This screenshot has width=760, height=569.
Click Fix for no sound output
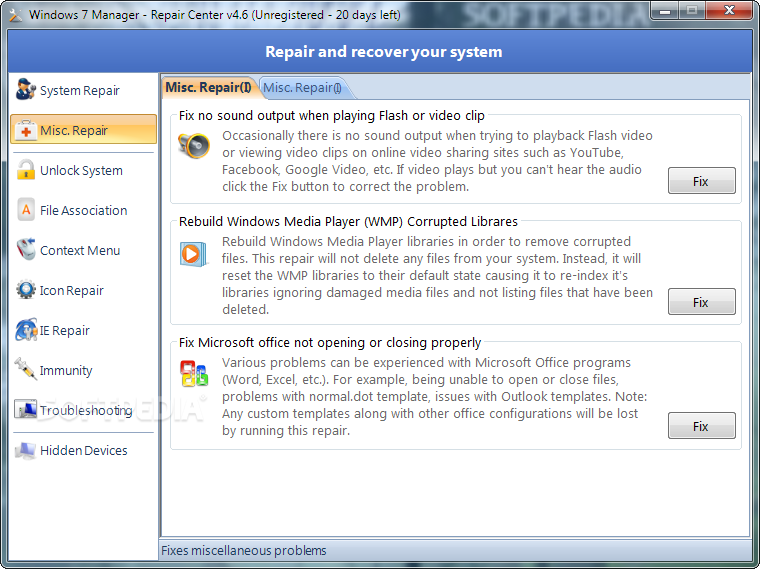click(x=701, y=181)
